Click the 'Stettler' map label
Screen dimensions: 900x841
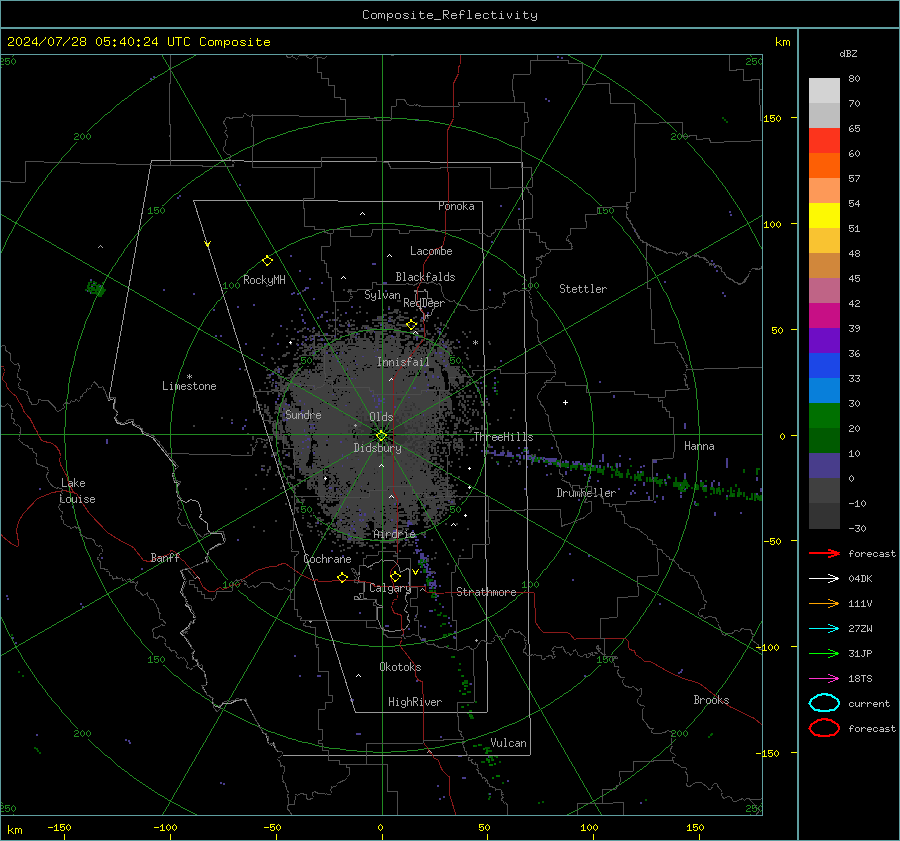tap(583, 289)
